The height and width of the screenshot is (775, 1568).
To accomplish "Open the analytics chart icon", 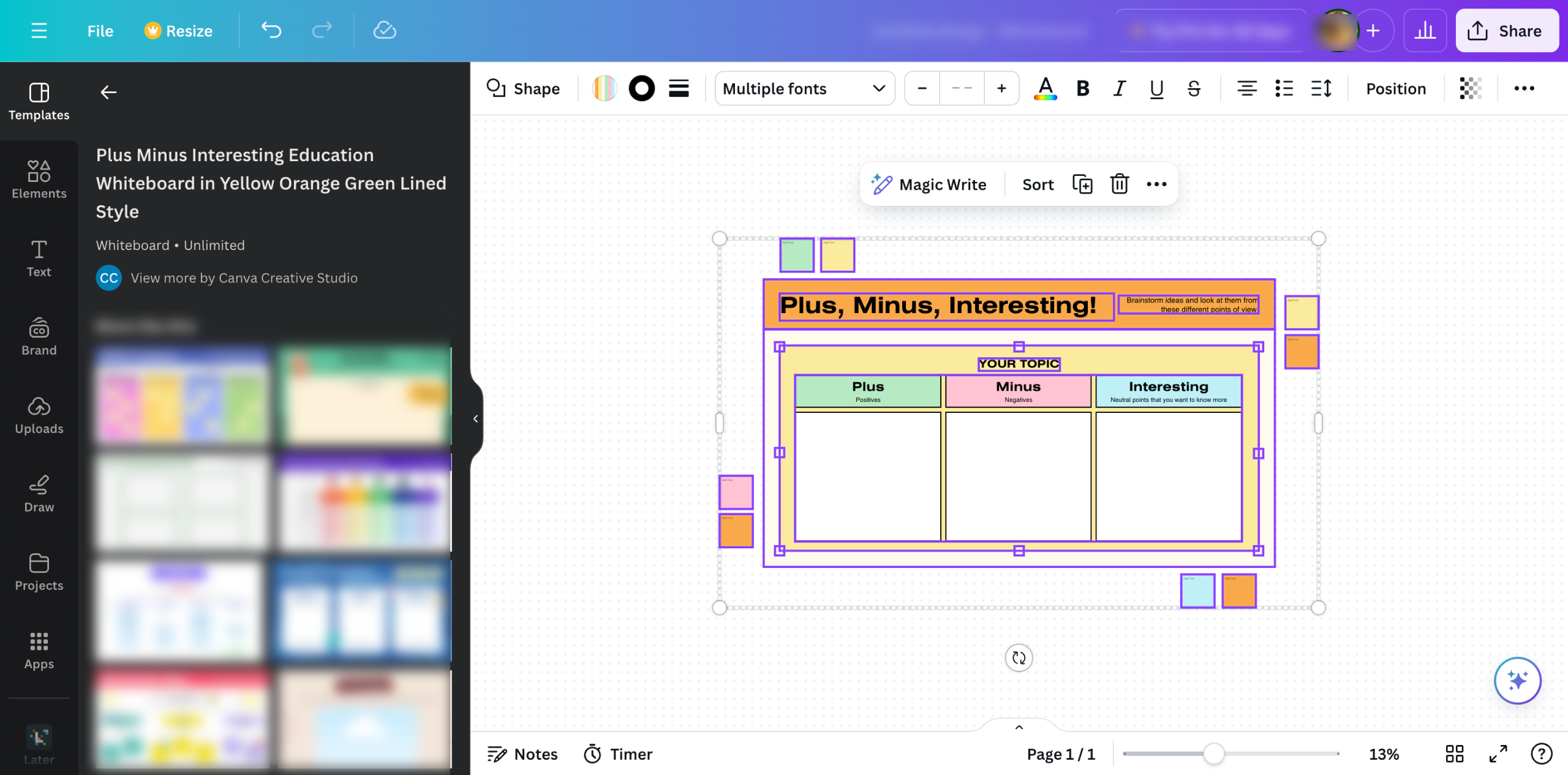I will 1425,31.
